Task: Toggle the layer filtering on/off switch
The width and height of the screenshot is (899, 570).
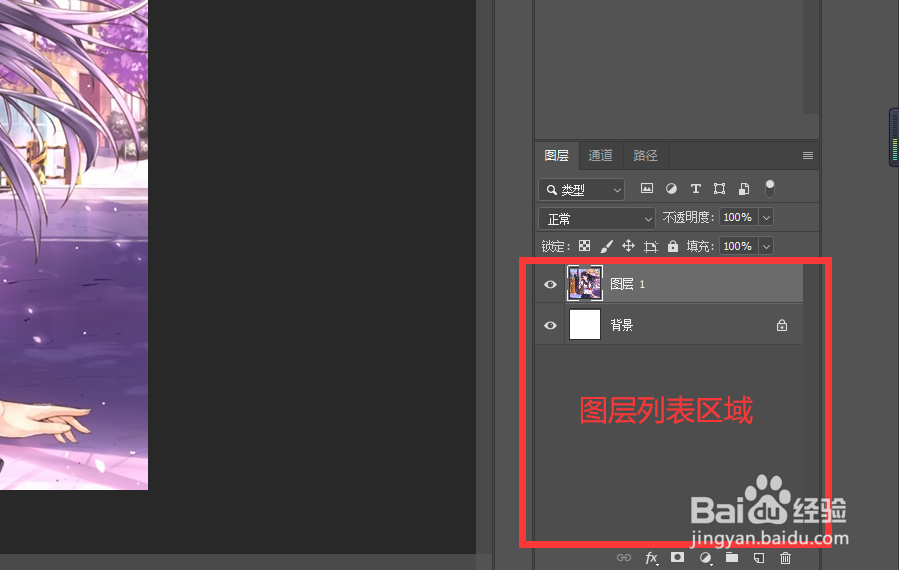Action: (769, 188)
